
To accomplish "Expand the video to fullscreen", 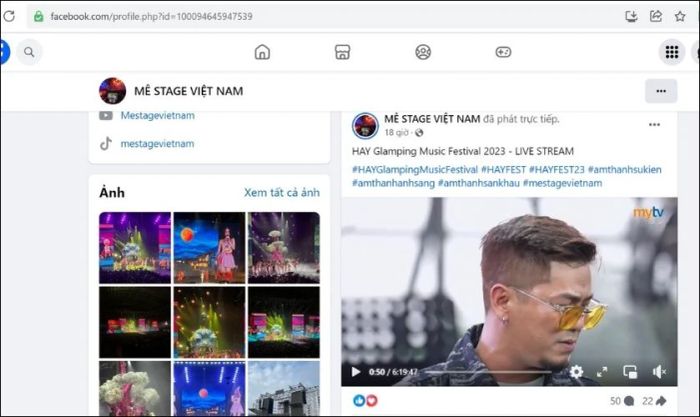I will 602,371.
